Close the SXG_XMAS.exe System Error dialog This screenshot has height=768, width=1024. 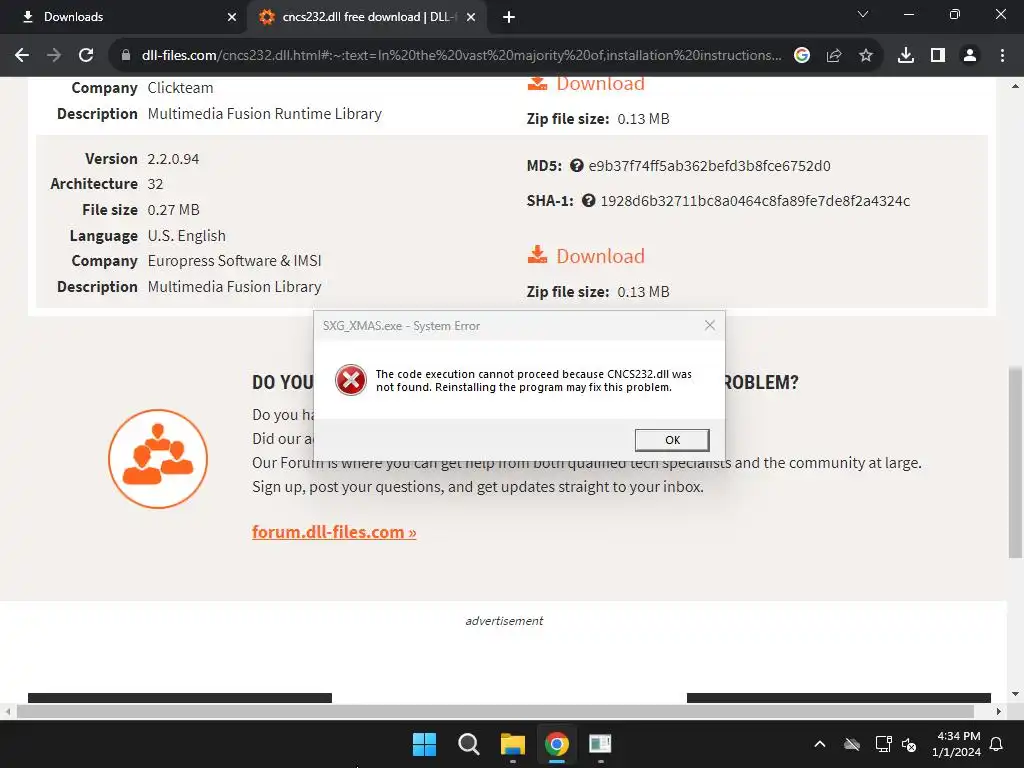click(x=710, y=325)
